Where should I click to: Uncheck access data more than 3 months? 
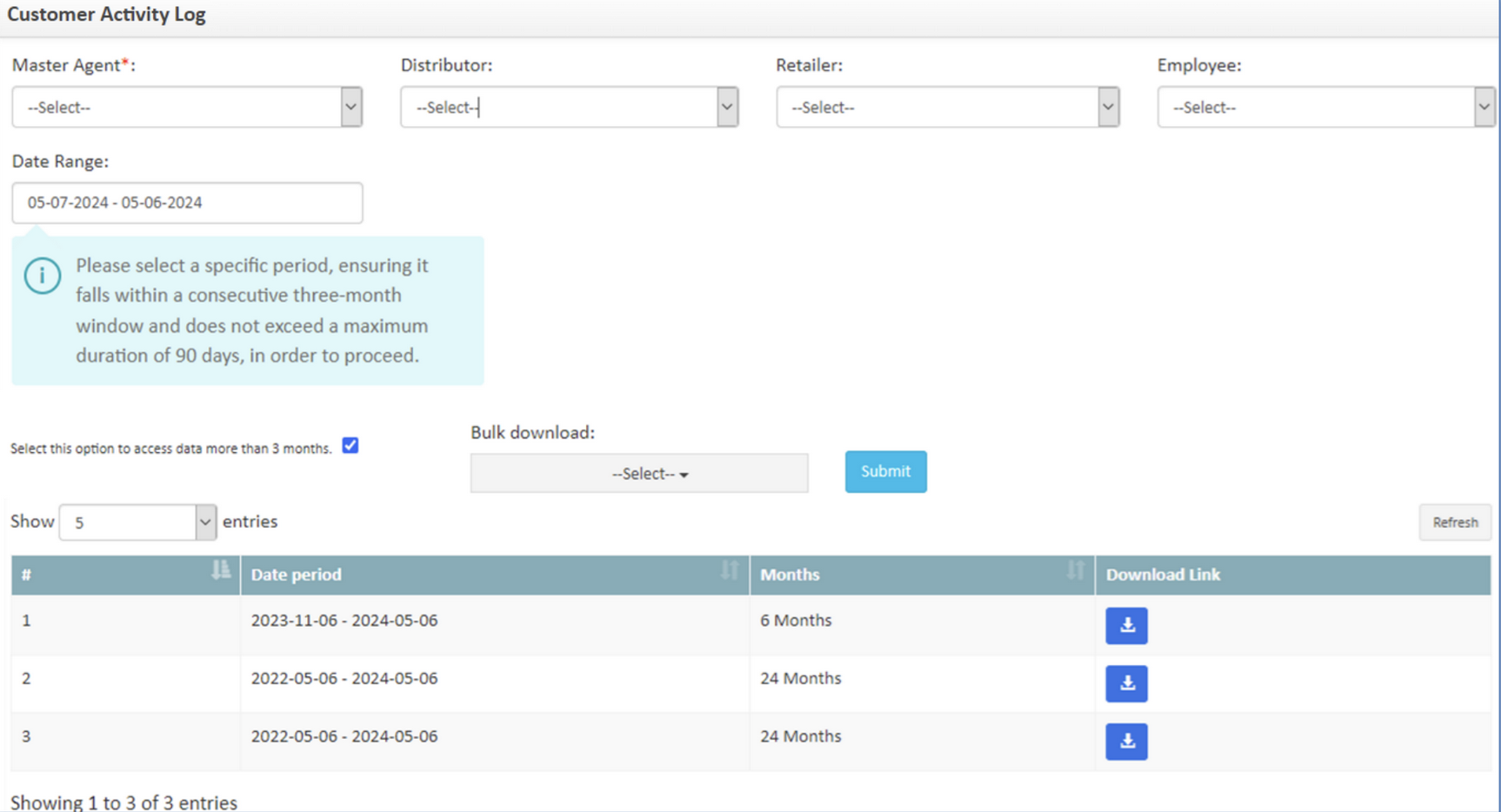(x=350, y=446)
